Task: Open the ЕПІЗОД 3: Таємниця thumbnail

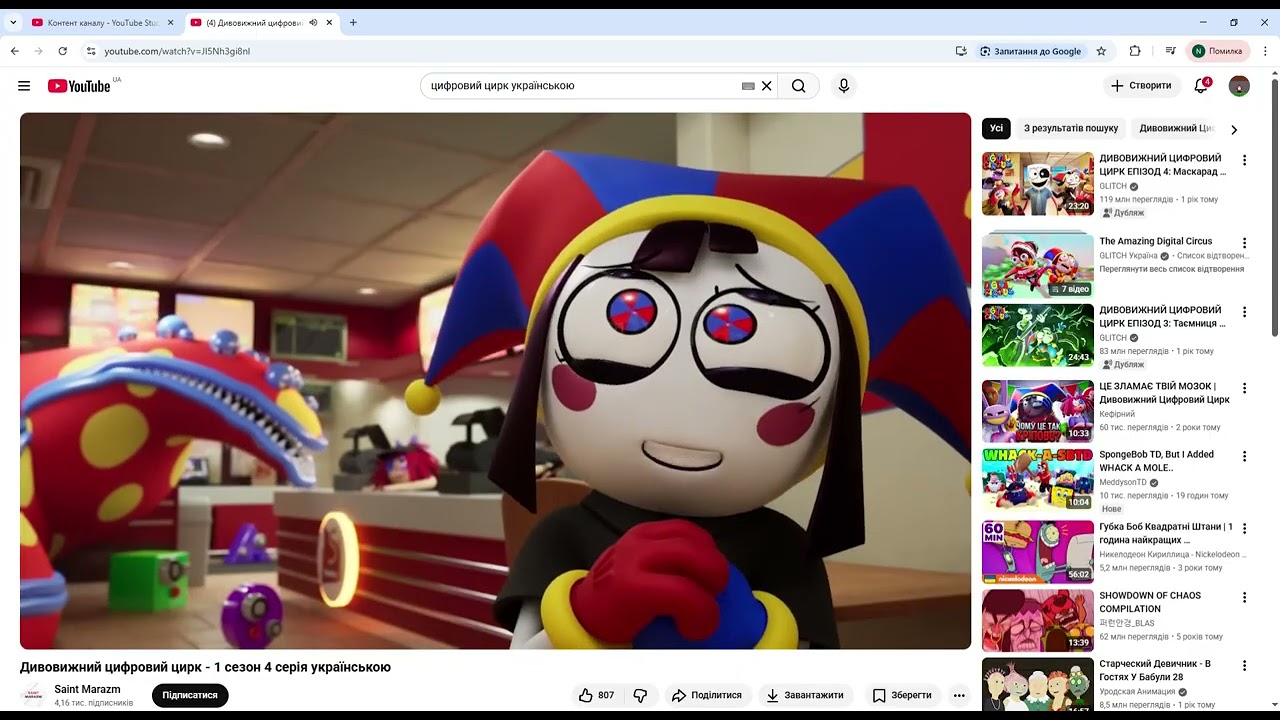Action: tap(1038, 336)
